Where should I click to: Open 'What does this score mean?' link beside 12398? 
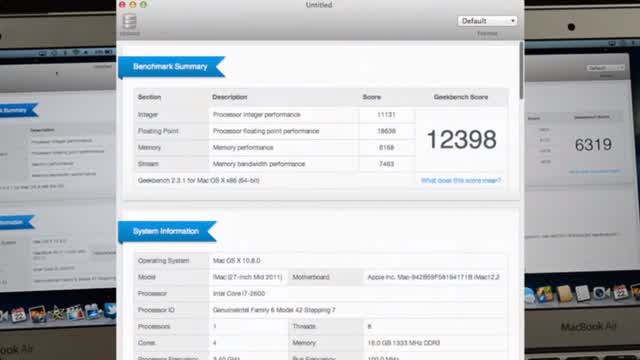click(461, 180)
